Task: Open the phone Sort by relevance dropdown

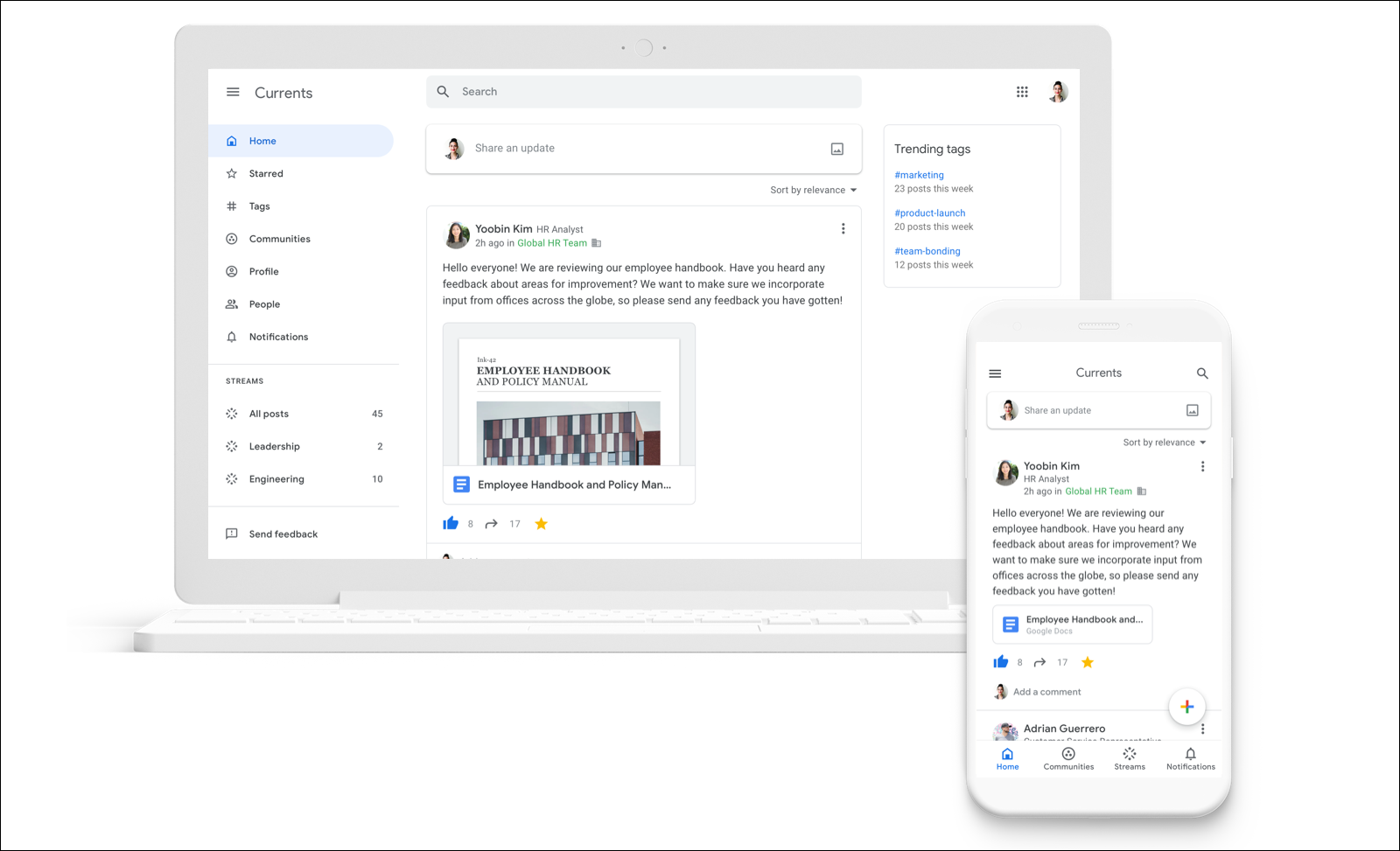Action: (1165, 443)
